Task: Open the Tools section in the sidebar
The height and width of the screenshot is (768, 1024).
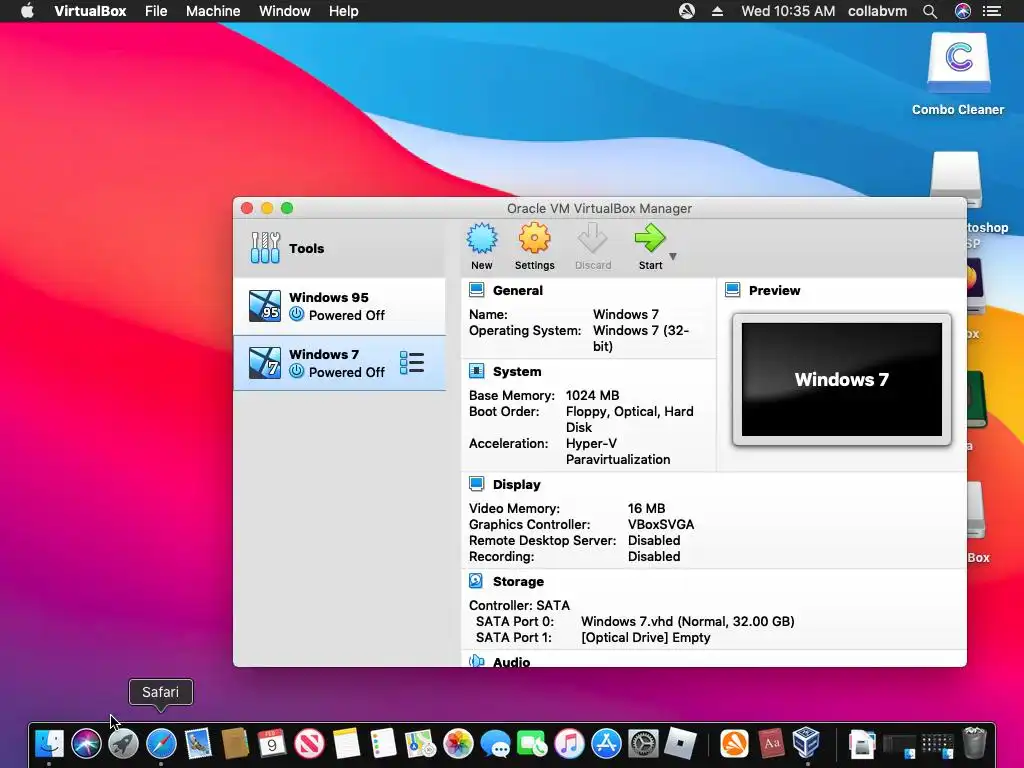Action: (340, 248)
